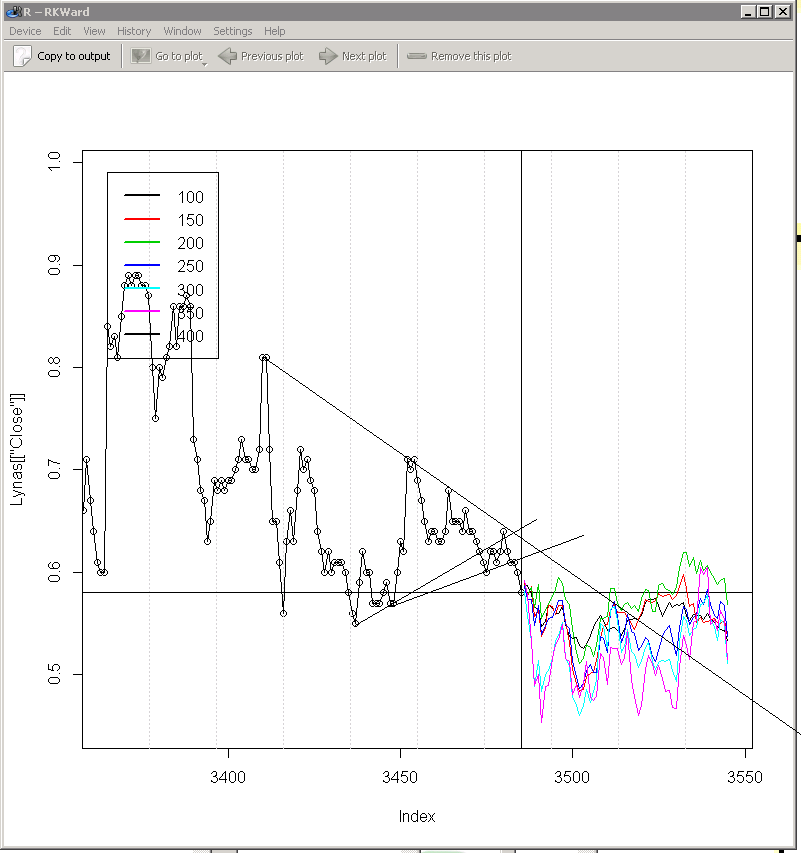Viewport: 801px width, 853px height.
Task: Click the Remove this plot label
Action: tap(471, 56)
